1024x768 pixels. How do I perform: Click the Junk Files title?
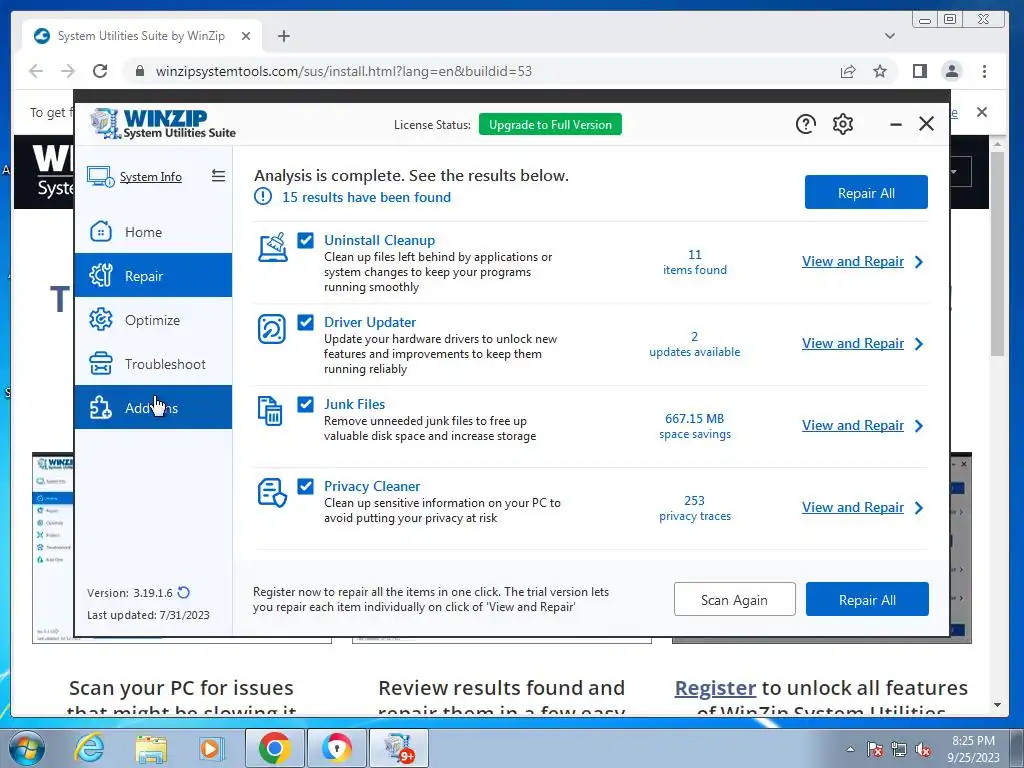(355, 404)
